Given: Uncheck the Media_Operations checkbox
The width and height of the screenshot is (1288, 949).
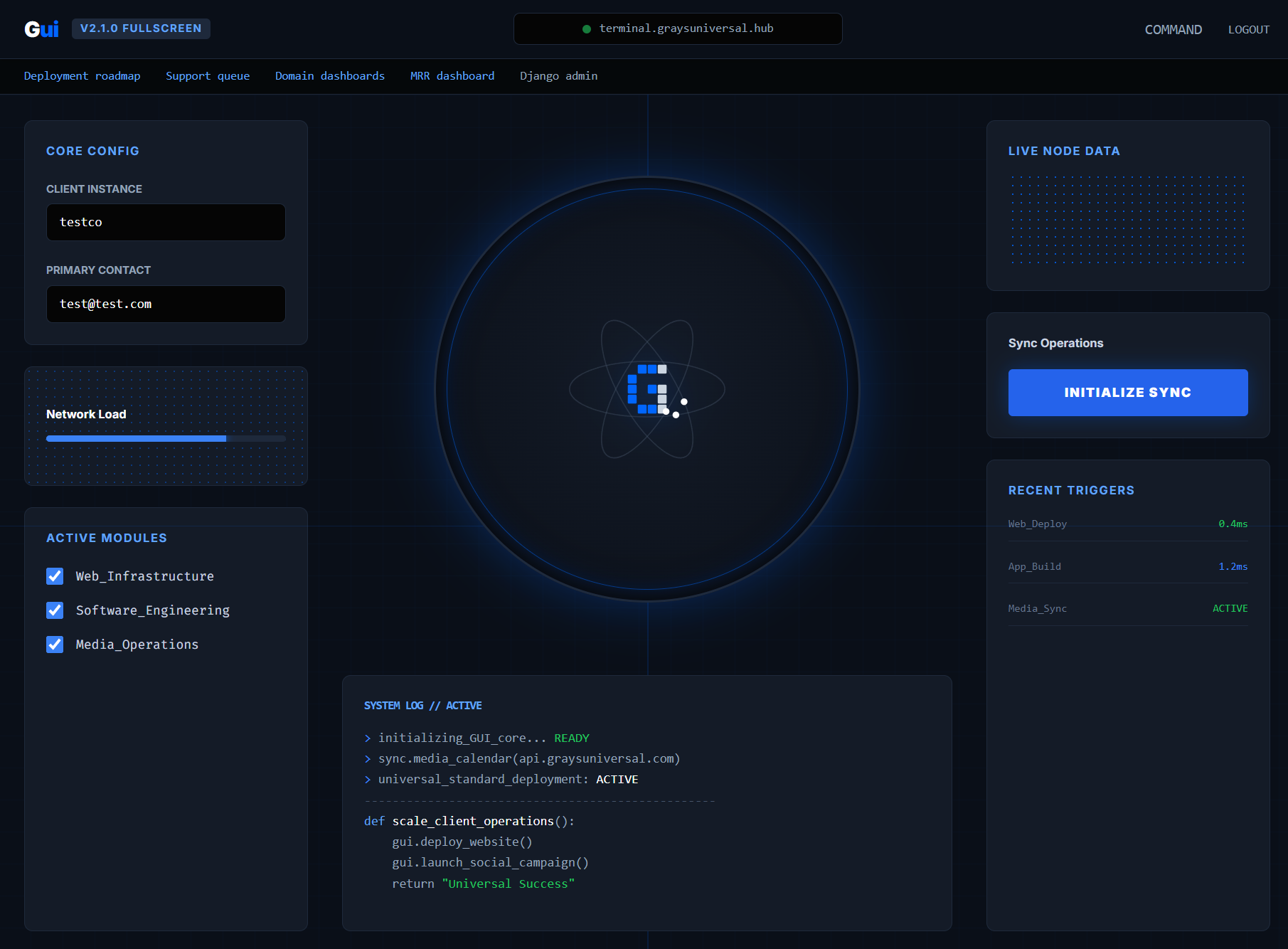Looking at the screenshot, I should point(55,645).
